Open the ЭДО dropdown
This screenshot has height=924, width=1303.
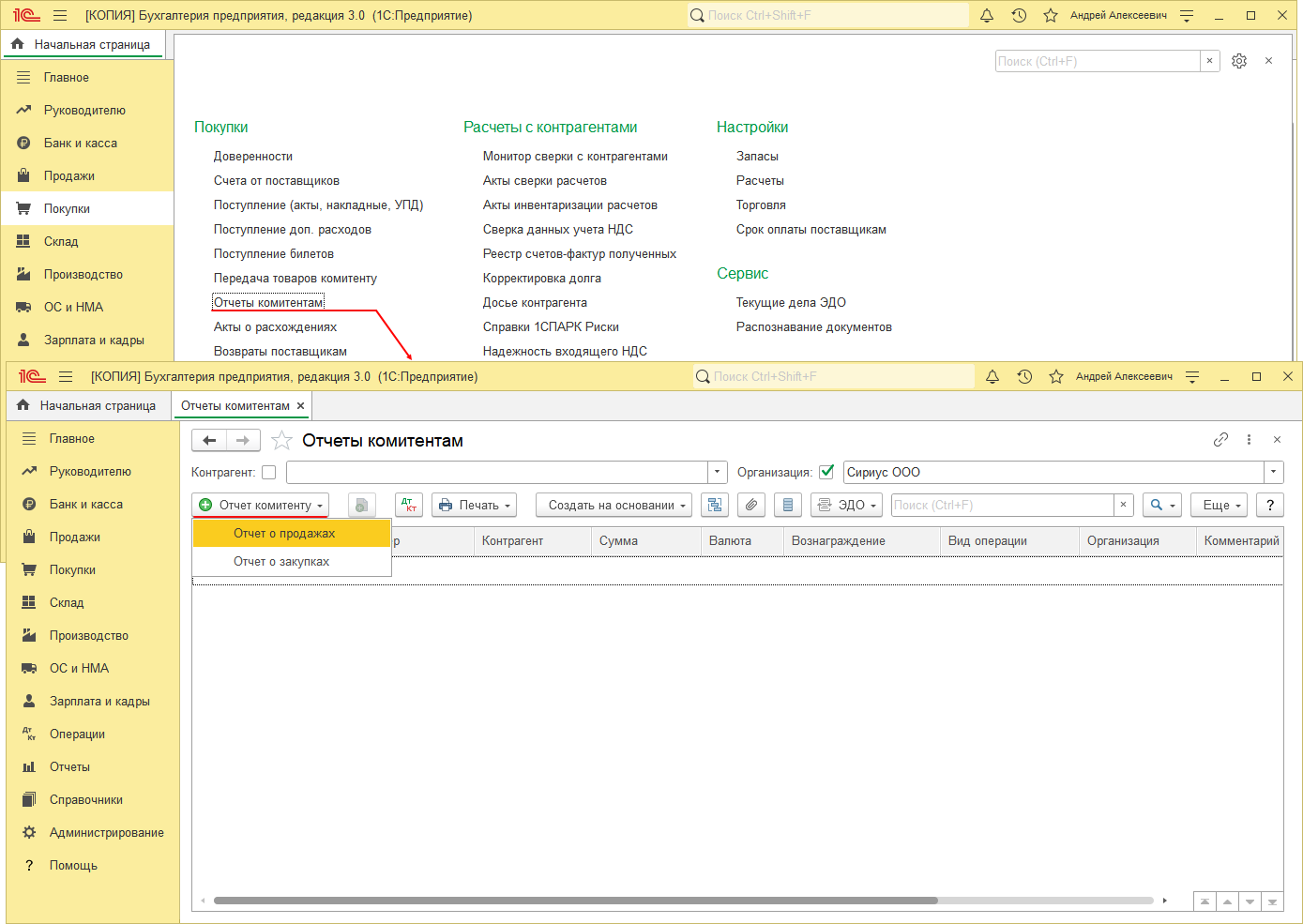(x=847, y=505)
